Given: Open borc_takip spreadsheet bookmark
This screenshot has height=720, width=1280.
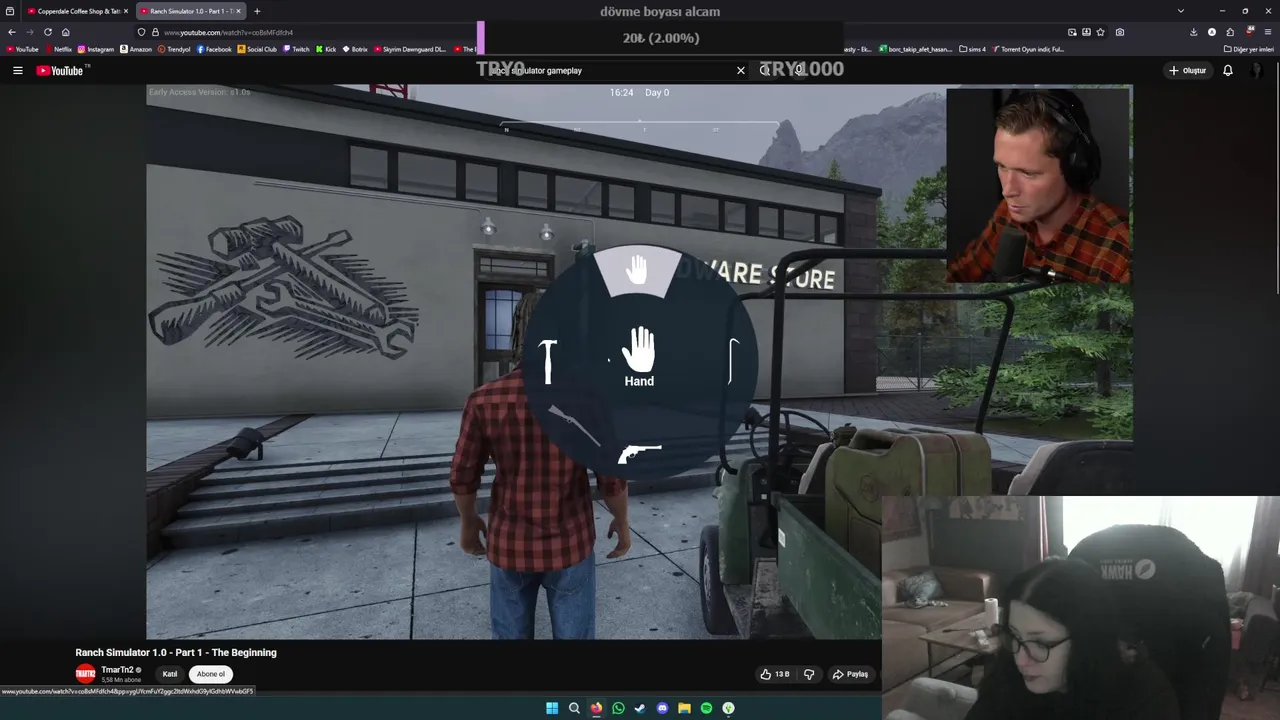Looking at the screenshot, I should [x=915, y=49].
